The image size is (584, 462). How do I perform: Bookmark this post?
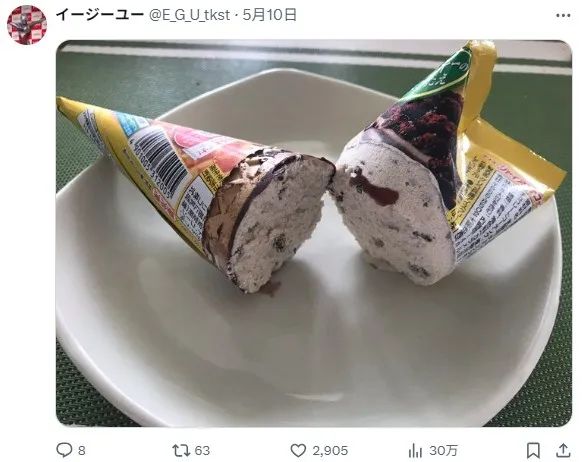pos(533,450)
